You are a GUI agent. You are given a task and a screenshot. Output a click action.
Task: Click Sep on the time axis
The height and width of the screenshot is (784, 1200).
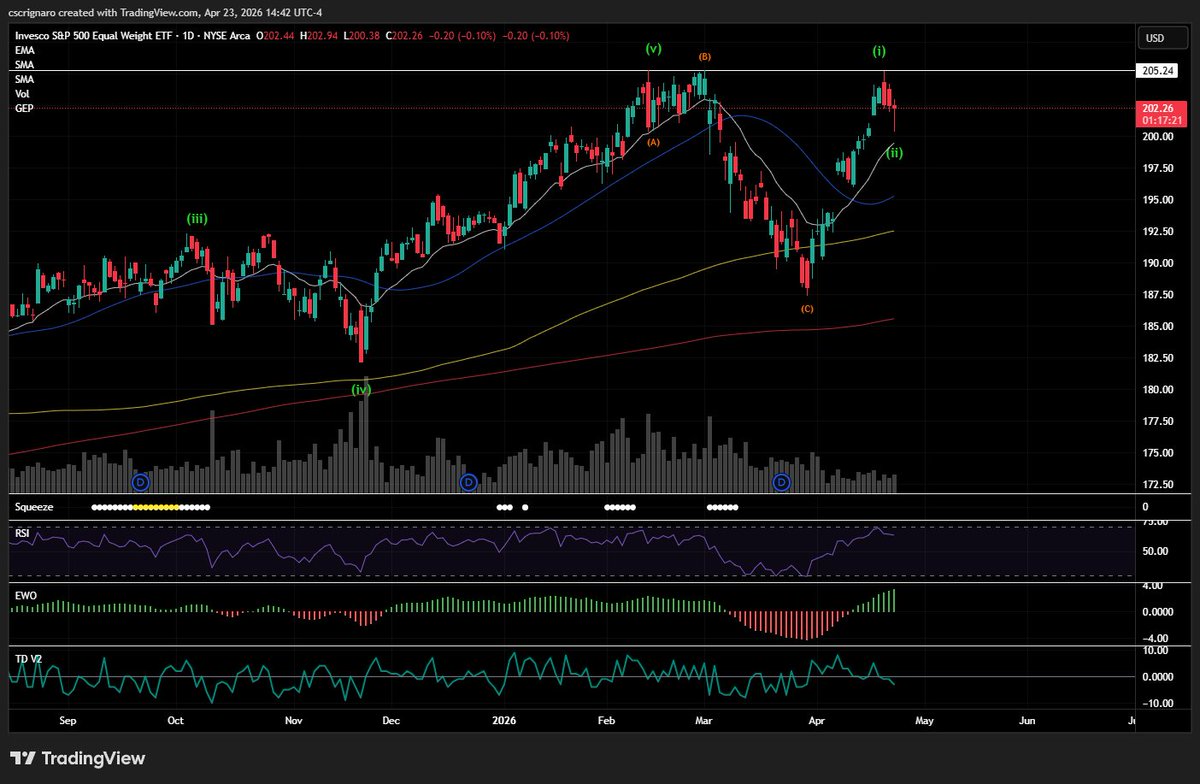(x=68, y=719)
